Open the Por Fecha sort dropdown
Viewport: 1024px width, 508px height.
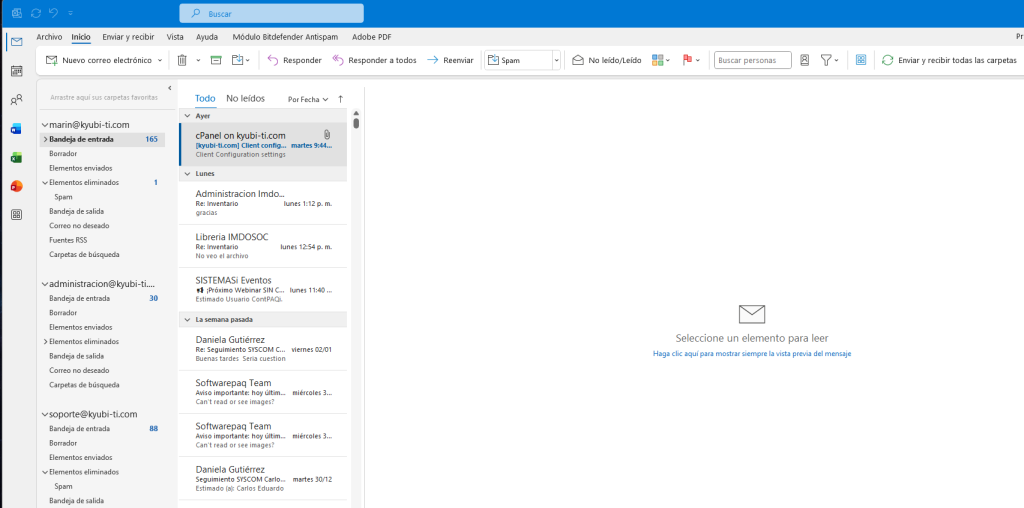(x=307, y=100)
